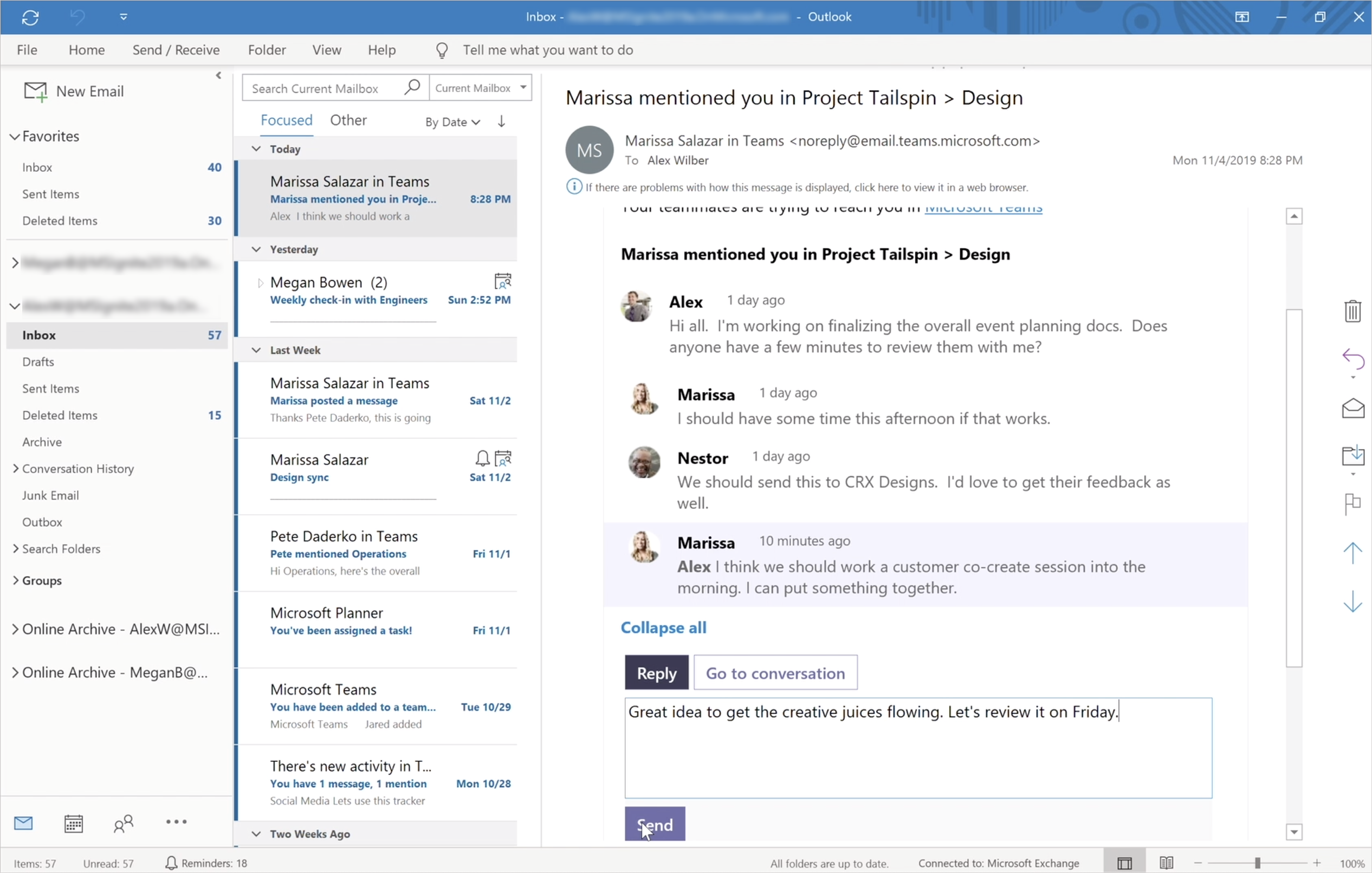Screen dimensions: 1372x873
Task: Click the view in web browser info bar
Action: pos(807,187)
